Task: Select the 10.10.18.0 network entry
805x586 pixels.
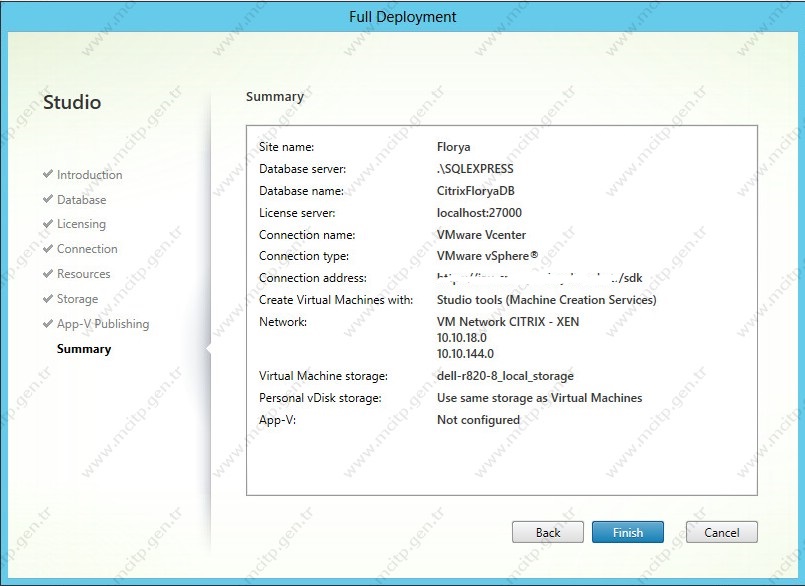Action: point(462,338)
